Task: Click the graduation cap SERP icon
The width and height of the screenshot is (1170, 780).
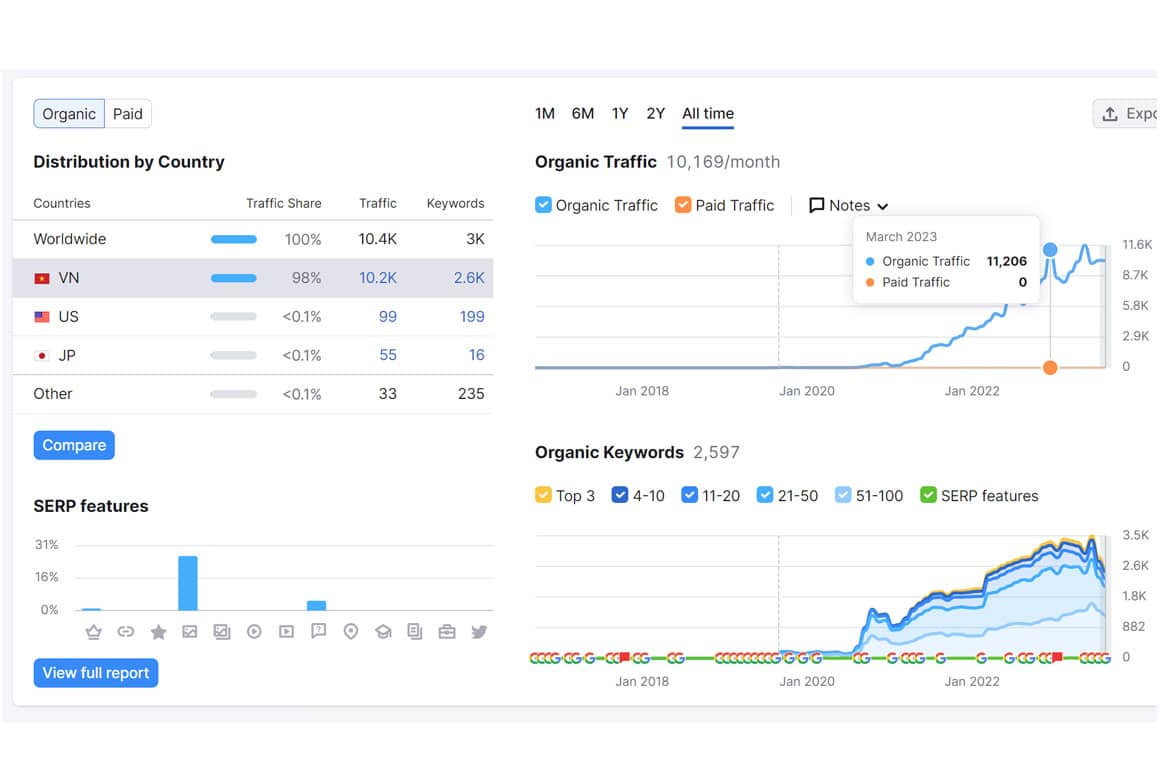Action: pos(383,632)
